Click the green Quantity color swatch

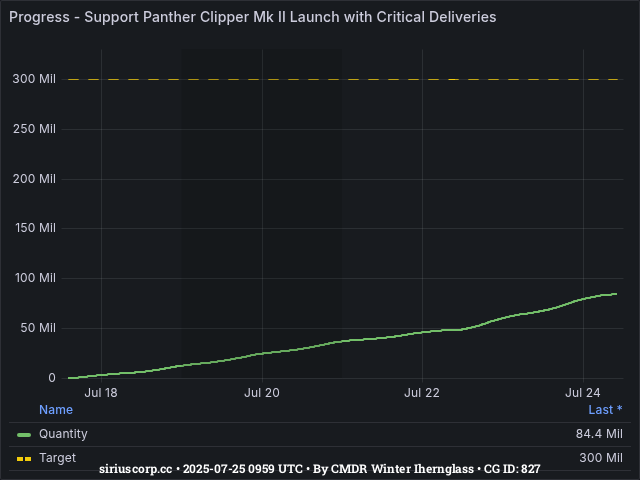[24, 435]
